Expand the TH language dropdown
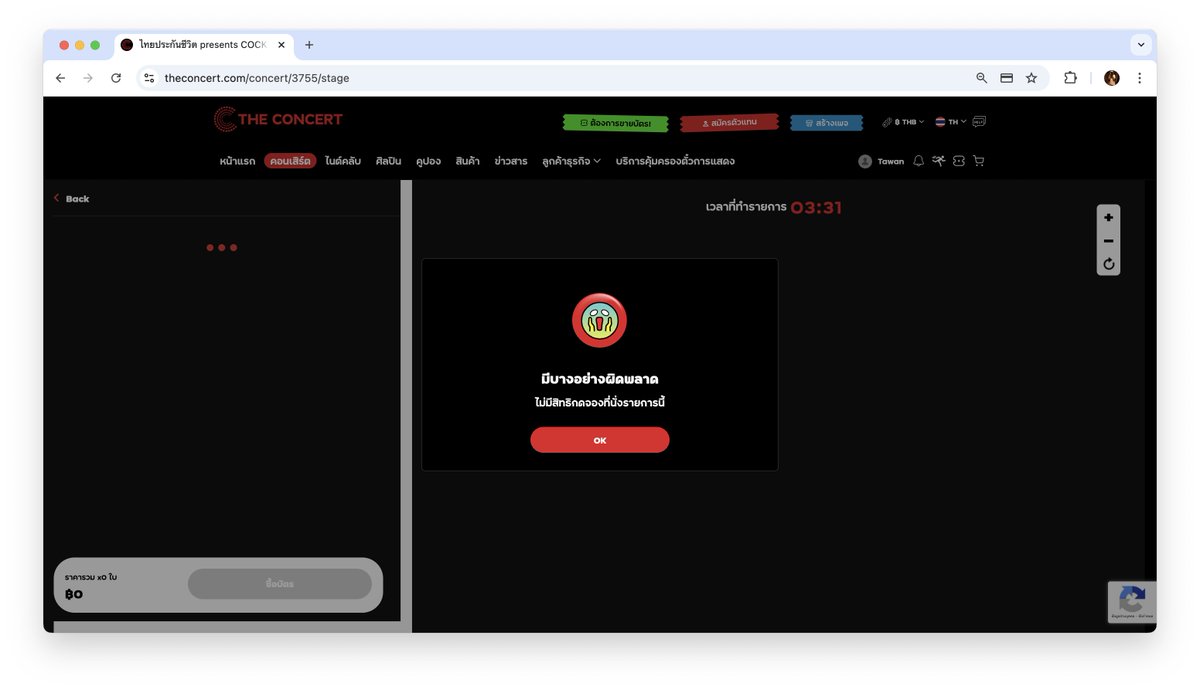The width and height of the screenshot is (1200, 690). tap(951, 122)
